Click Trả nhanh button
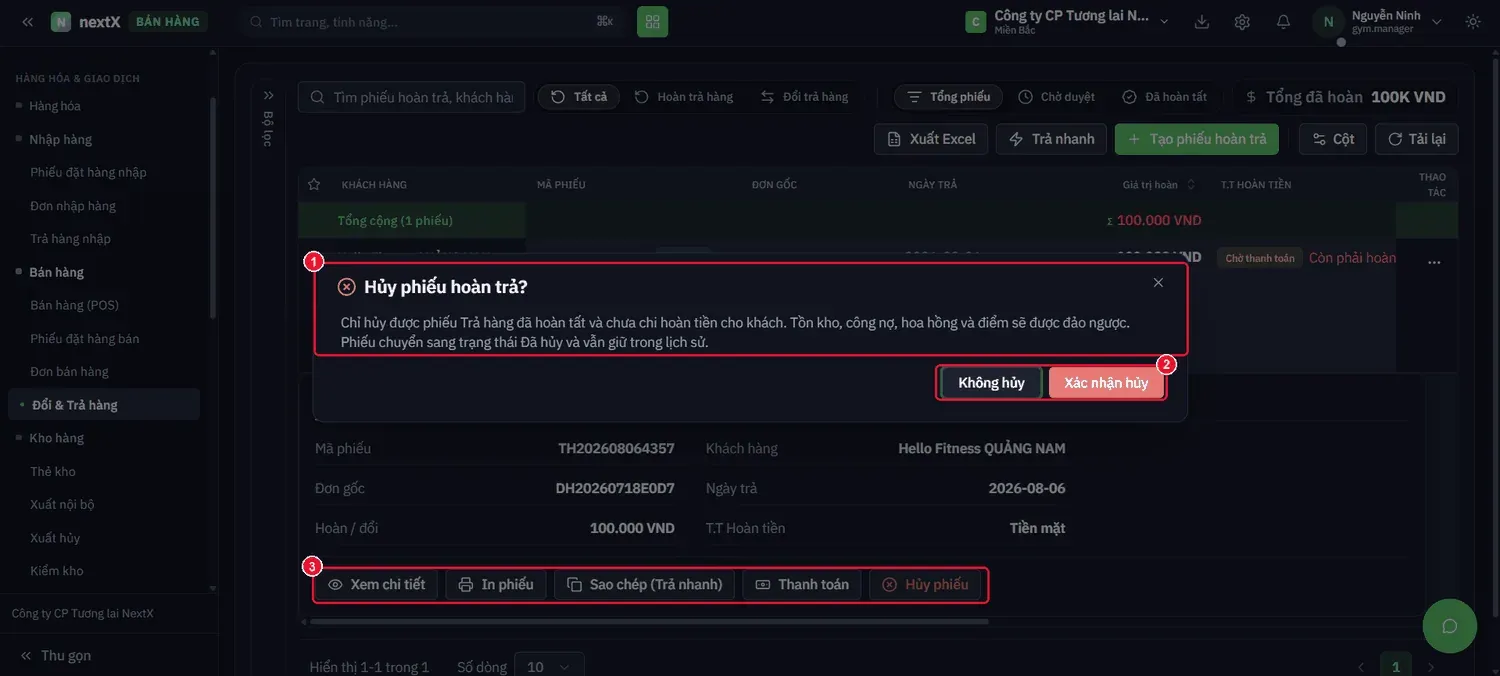Screen dimensions: 1500x676 1051,139
